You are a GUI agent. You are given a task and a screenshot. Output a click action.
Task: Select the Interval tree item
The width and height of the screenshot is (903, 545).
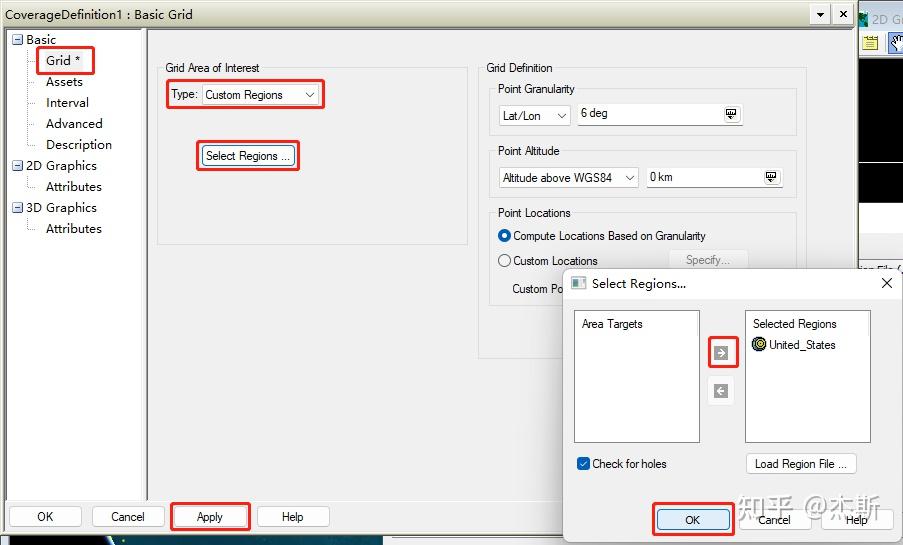pyautogui.click(x=67, y=103)
